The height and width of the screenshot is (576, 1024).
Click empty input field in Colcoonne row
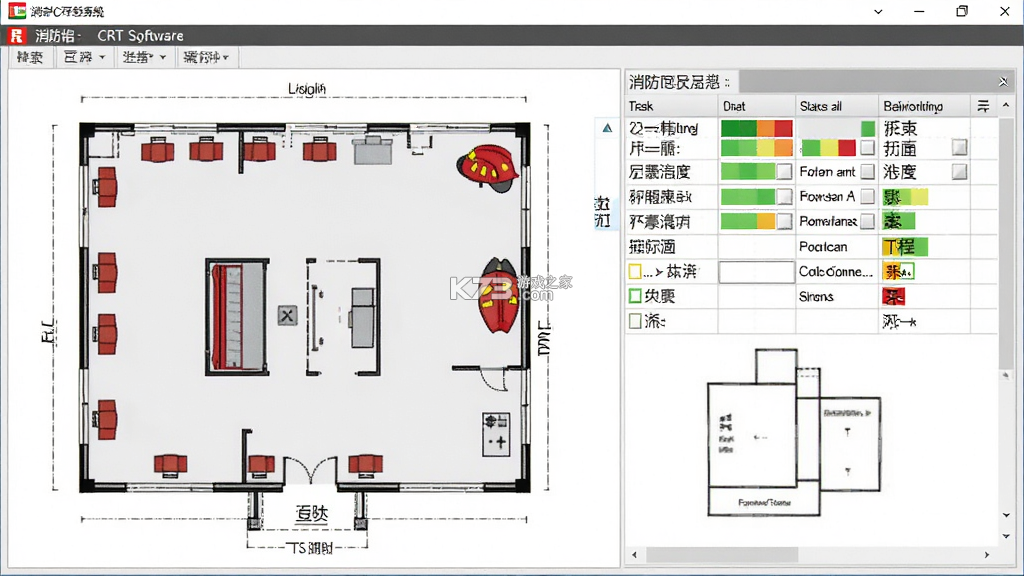[x=756, y=272]
